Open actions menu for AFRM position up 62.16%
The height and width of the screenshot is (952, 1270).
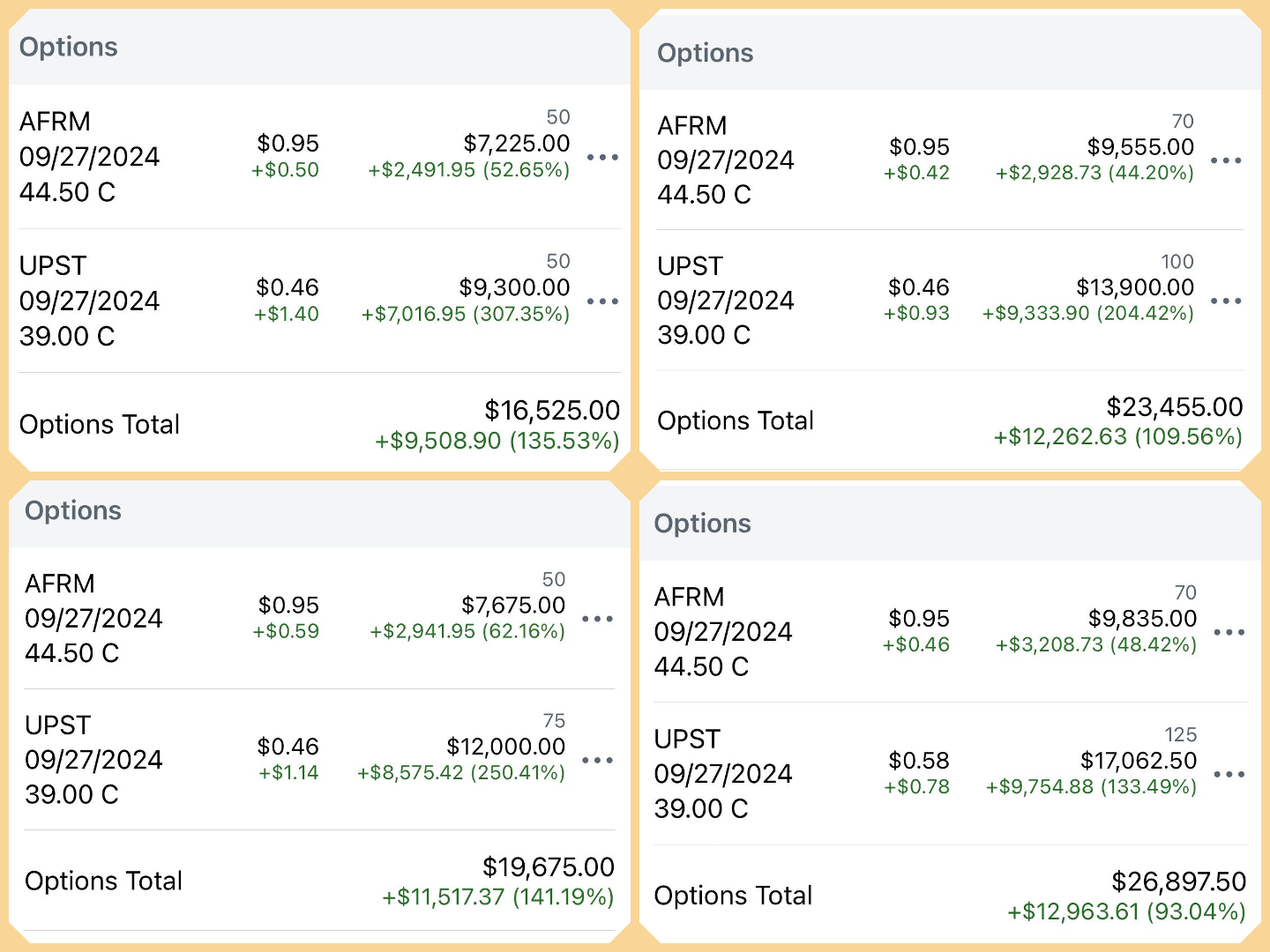pos(599,619)
